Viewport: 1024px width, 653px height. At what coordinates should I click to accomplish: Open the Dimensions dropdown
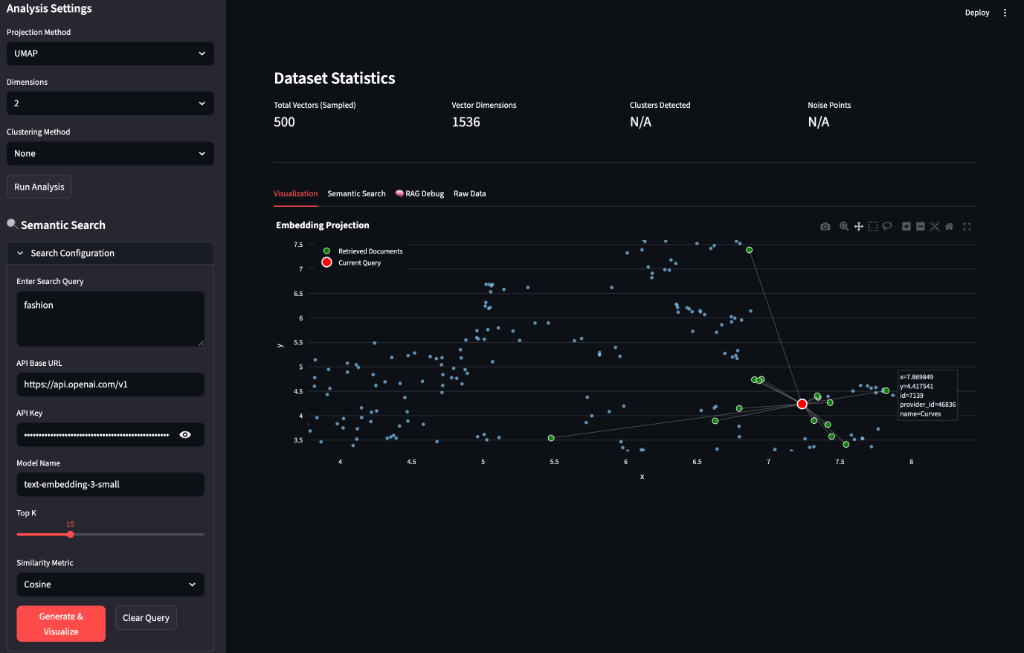[110, 103]
